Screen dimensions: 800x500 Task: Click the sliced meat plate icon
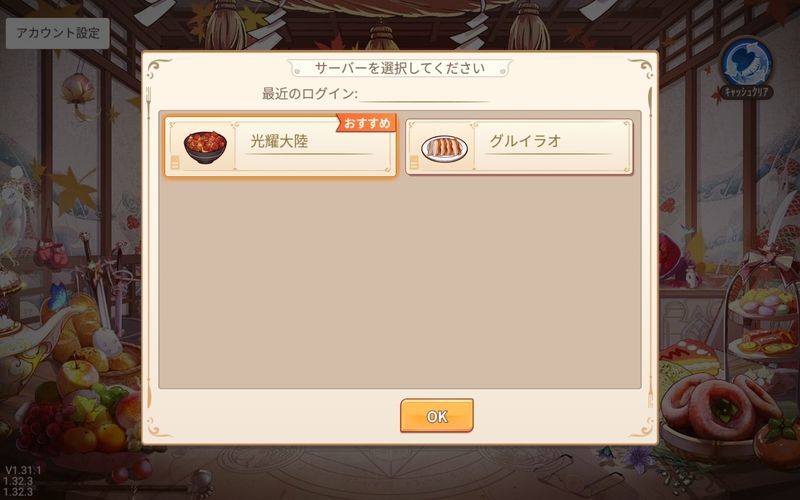tap(444, 148)
